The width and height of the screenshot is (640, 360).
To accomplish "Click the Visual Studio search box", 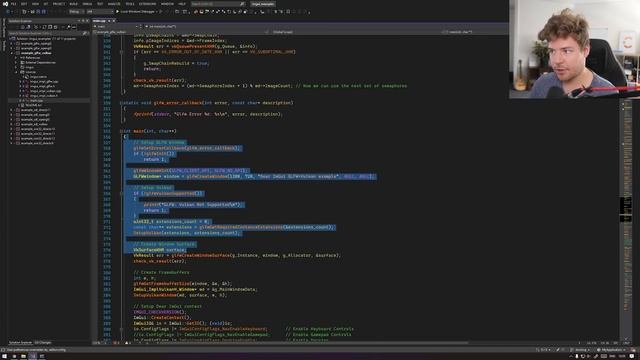I will tap(218, 4).
